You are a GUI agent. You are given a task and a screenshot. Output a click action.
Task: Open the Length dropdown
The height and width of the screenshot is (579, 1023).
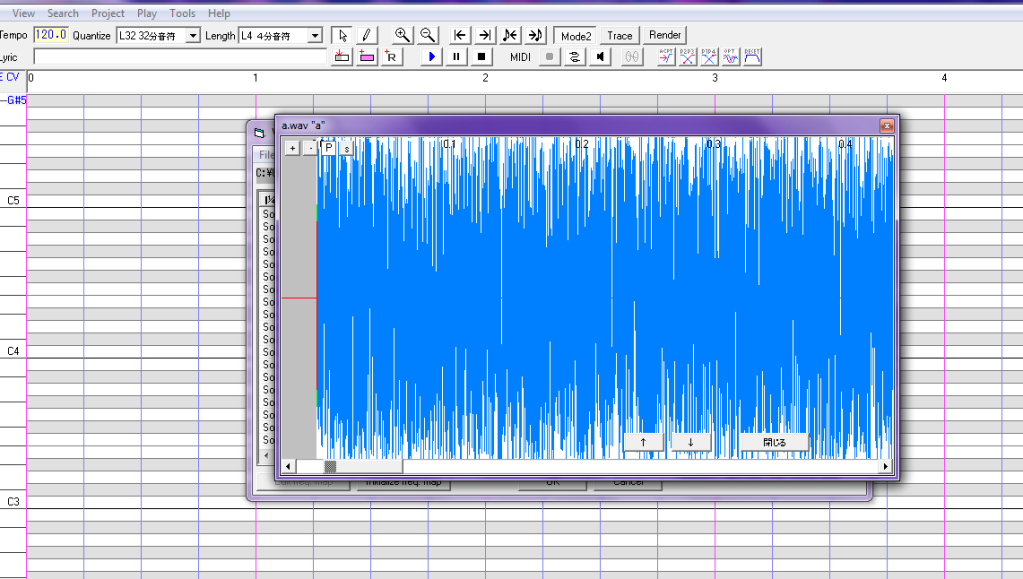pyautogui.click(x=315, y=35)
